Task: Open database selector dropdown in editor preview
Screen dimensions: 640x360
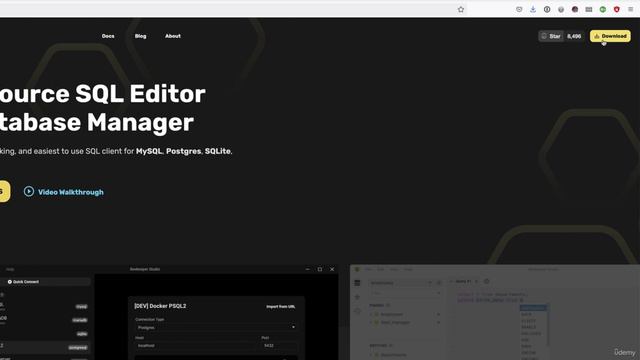Action: click(401, 282)
